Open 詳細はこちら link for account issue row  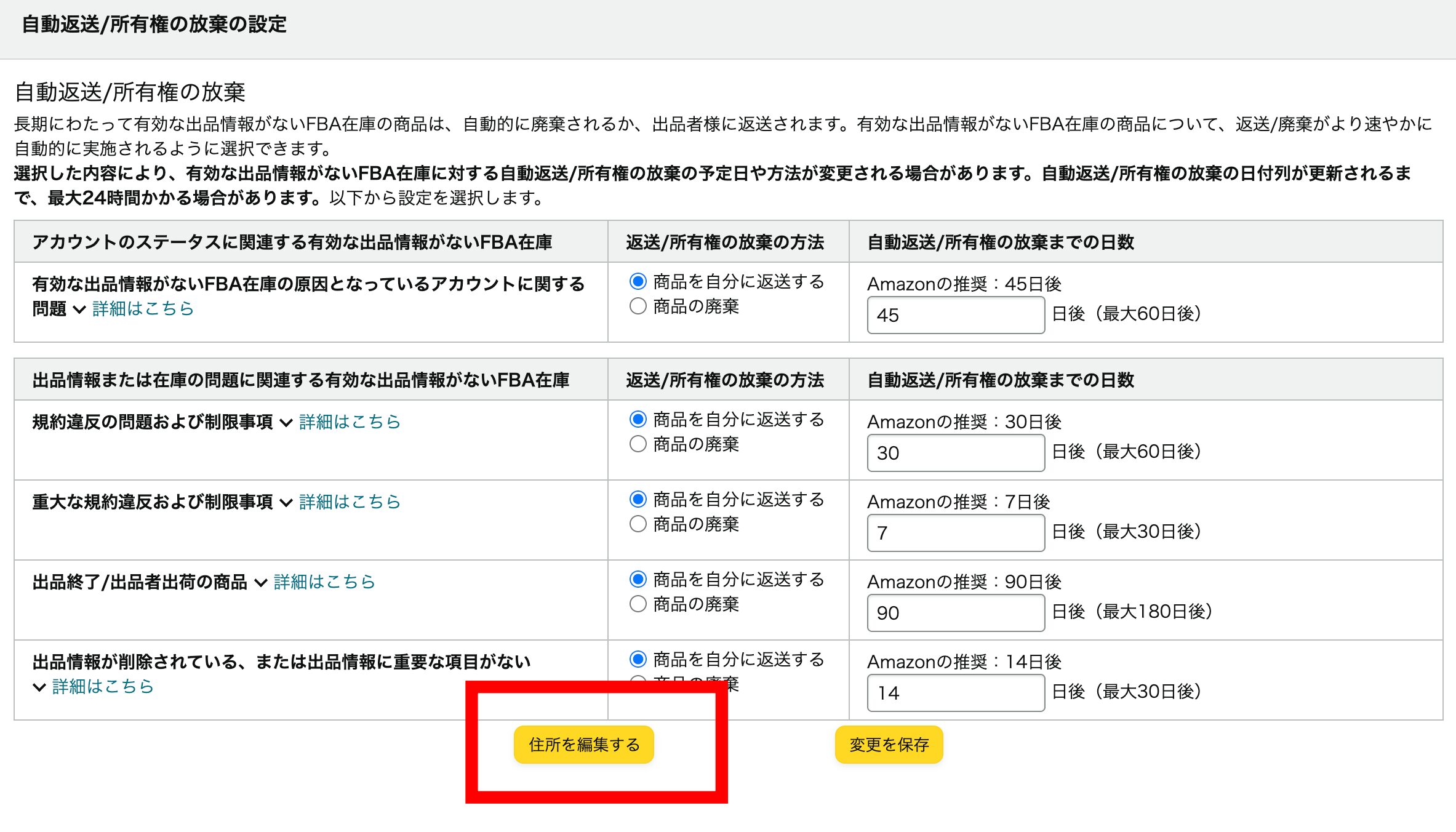143,308
